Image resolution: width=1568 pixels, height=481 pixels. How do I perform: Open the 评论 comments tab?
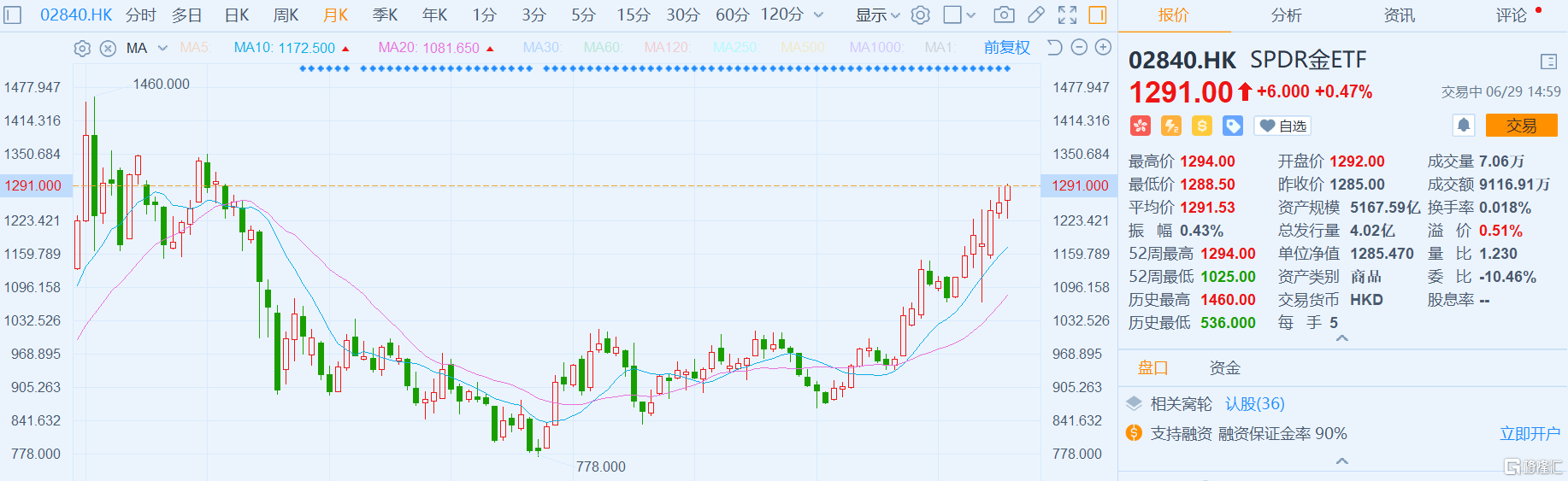click(x=1512, y=15)
